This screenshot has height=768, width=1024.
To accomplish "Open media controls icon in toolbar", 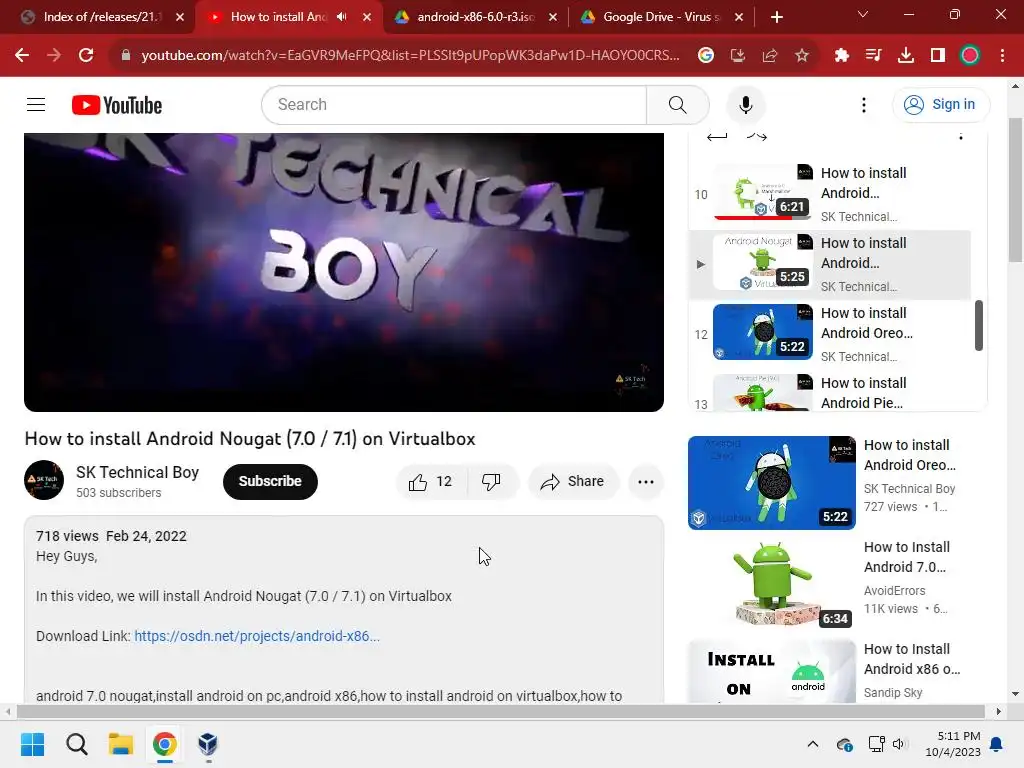I will click(873, 56).
